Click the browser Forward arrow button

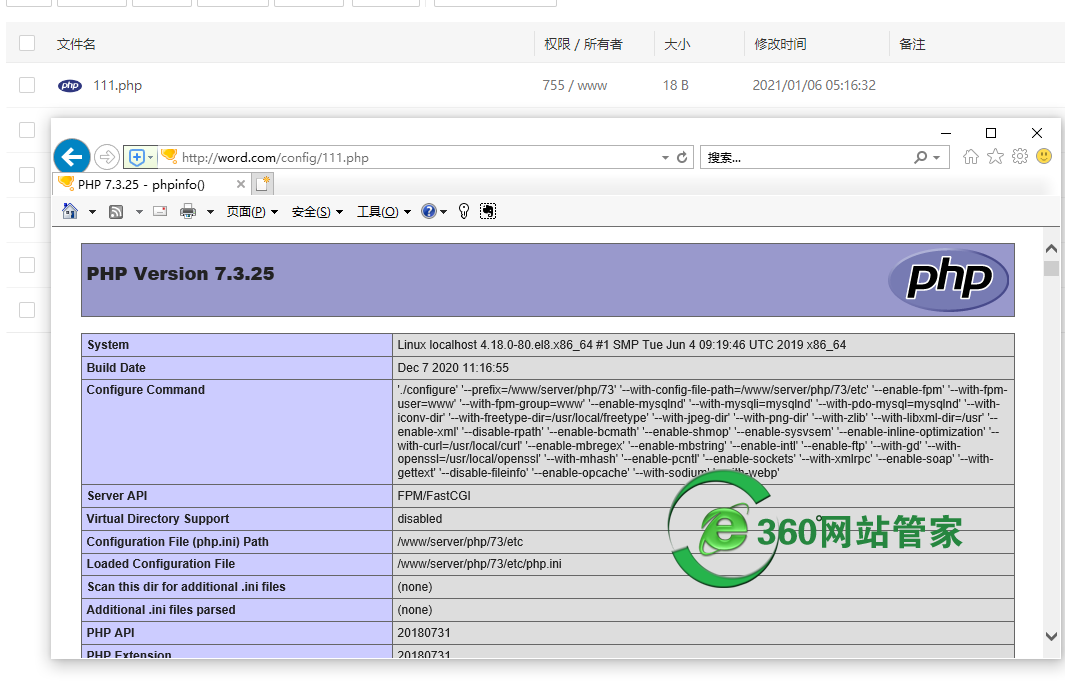coord(107,158)
